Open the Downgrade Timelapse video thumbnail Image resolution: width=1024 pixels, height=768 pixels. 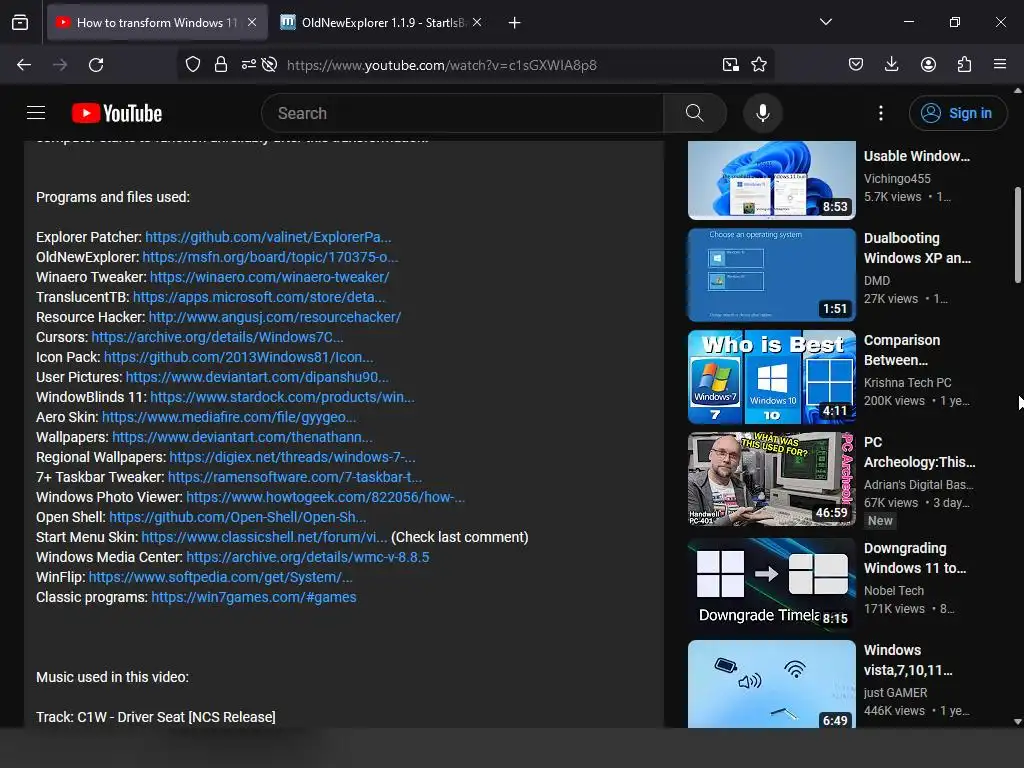pyautogui.click(x=772, y=584)
